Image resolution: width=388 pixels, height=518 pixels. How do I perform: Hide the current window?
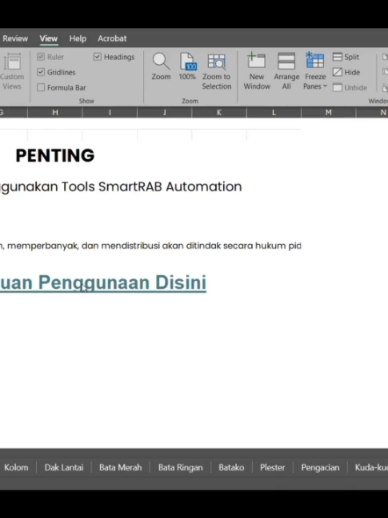(x=346, y=72)
